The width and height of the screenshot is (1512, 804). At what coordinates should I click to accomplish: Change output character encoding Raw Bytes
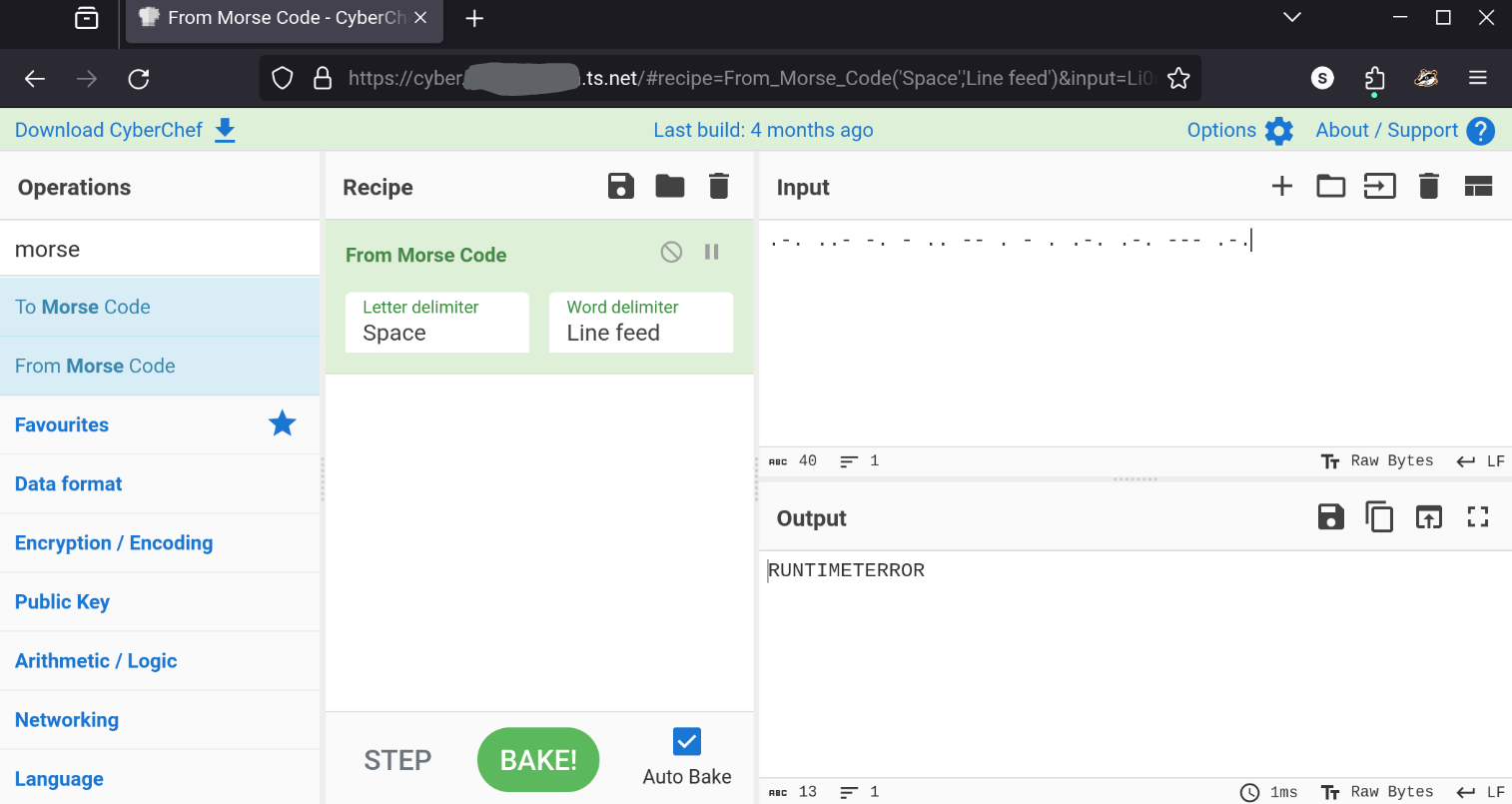coord(1377,792)
